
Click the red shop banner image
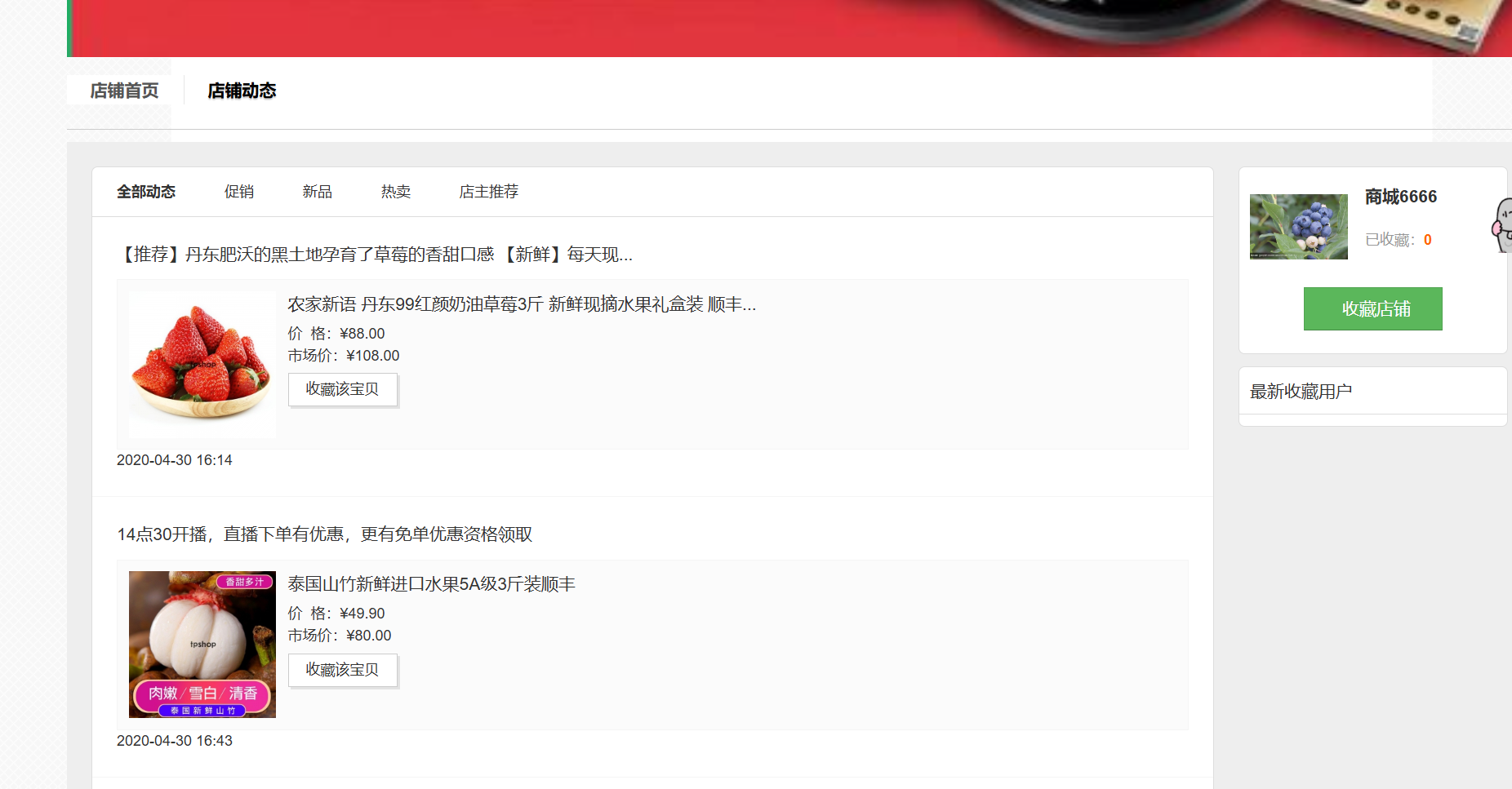pos(789,29)
